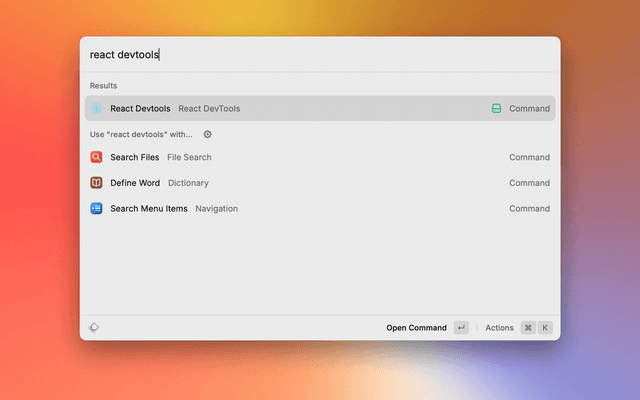This screenshot has width=640, height=400.
Task: Focus the search field containing react devtools
Action: pos(320,55)
